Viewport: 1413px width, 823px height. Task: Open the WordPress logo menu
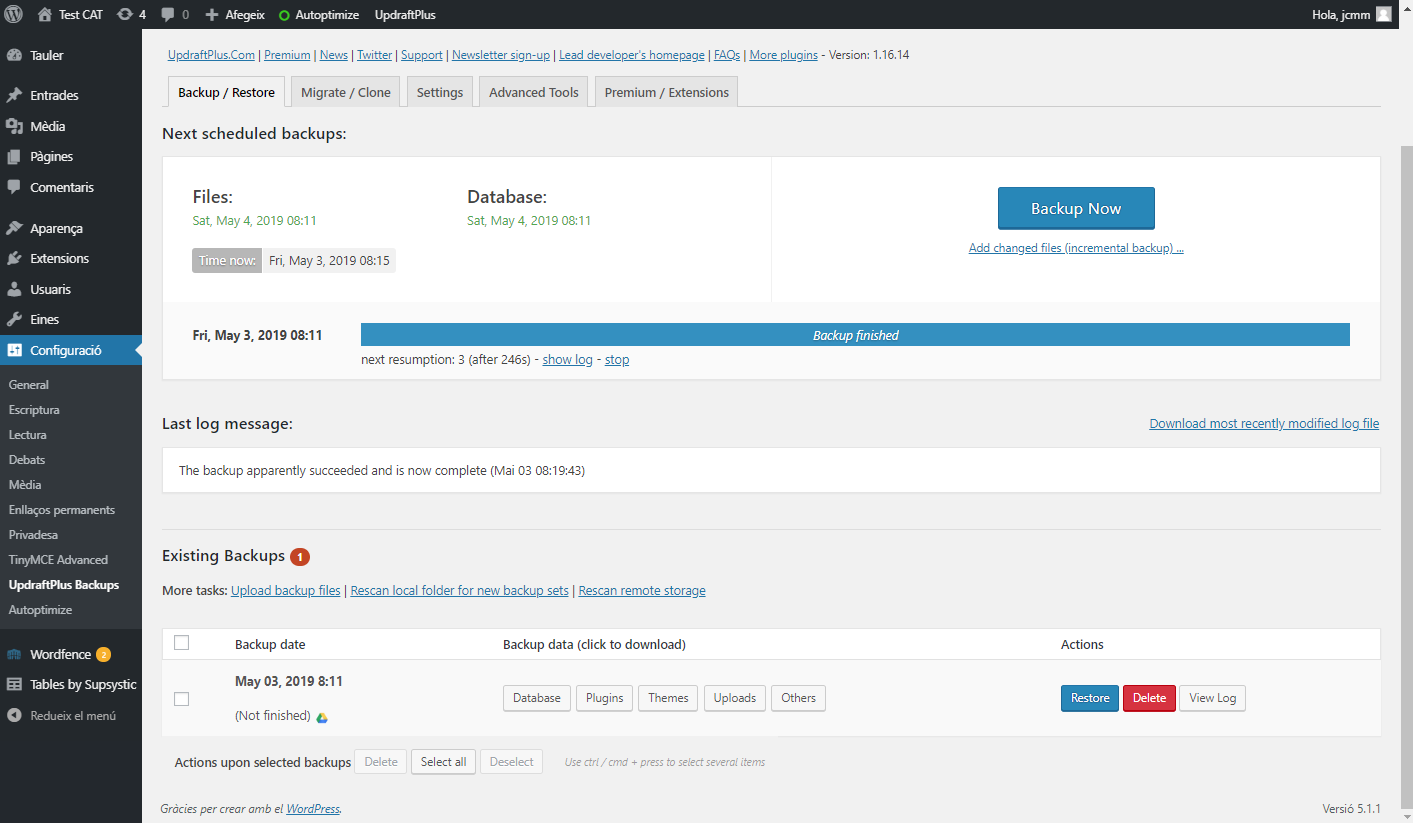14,14
